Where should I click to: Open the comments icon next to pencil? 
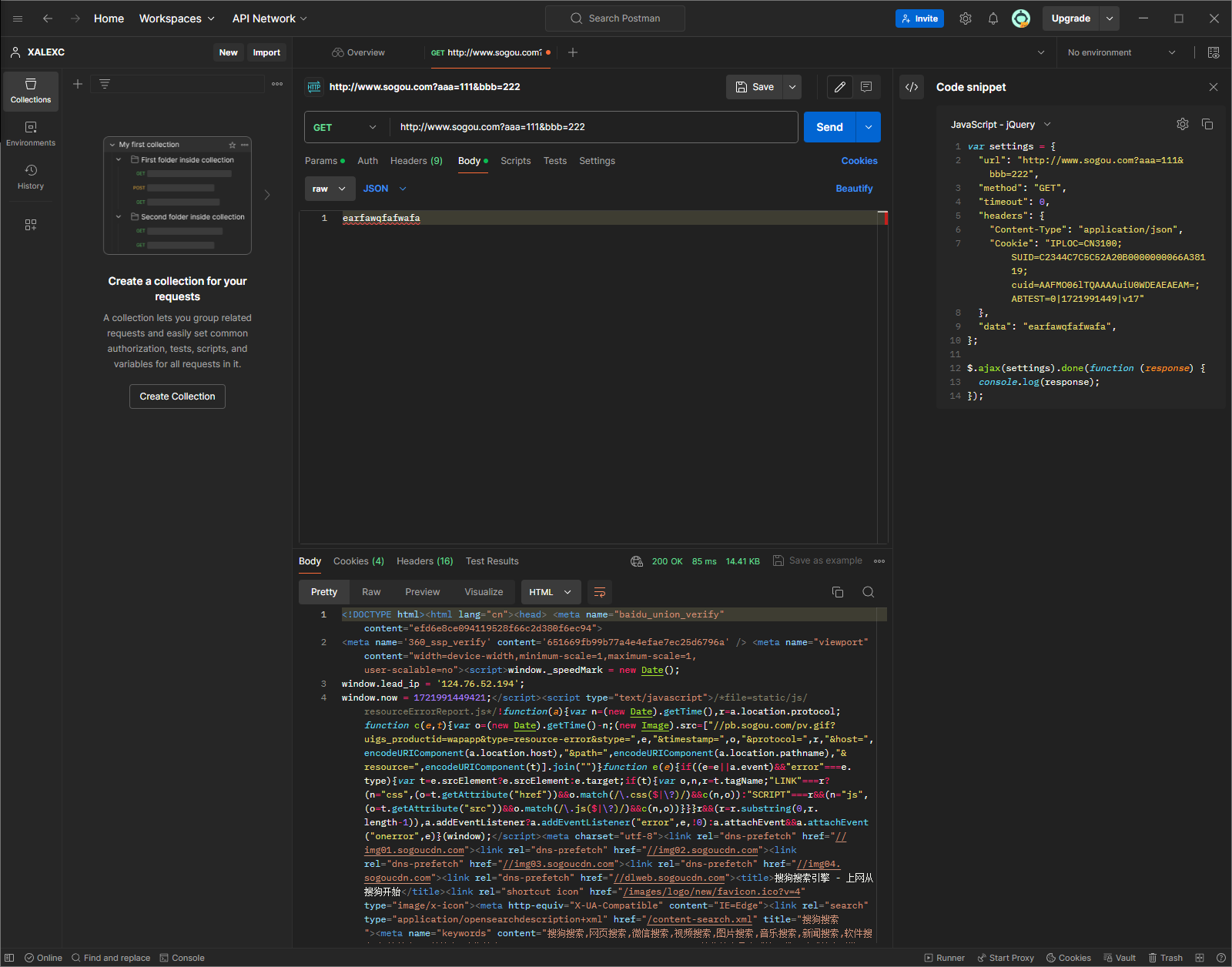point(866,87)
